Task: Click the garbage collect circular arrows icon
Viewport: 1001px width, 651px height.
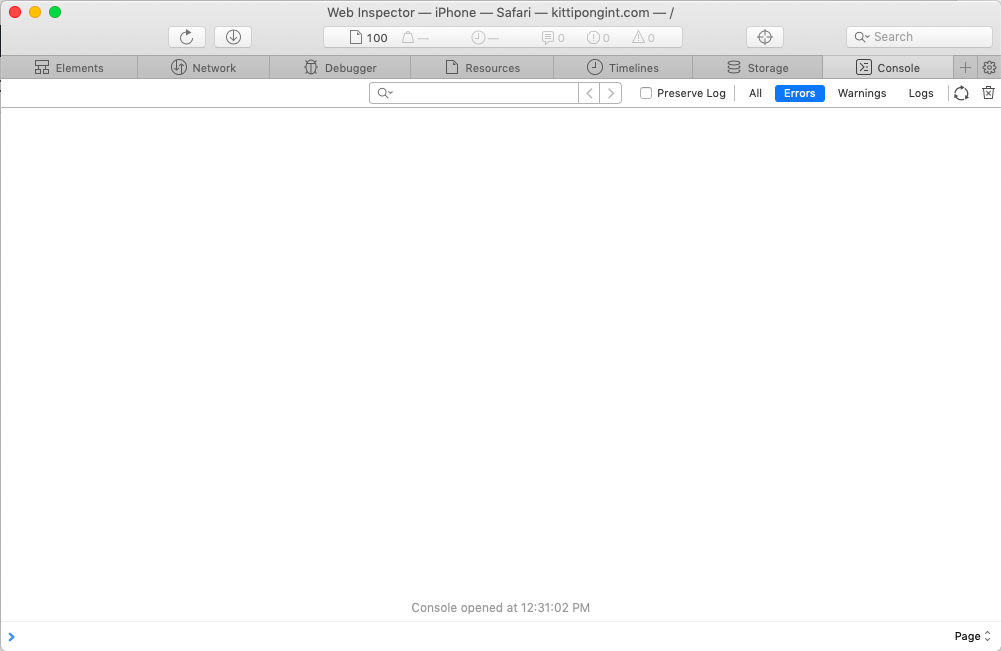Action: coord(961,93)
